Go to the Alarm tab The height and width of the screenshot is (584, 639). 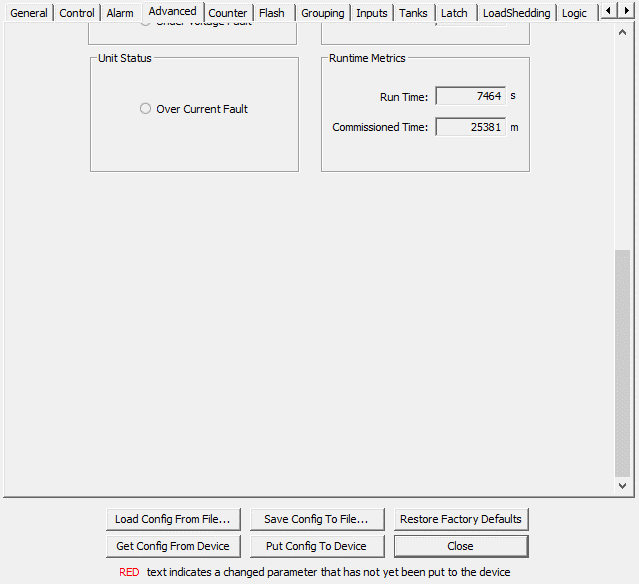[120, 13]
